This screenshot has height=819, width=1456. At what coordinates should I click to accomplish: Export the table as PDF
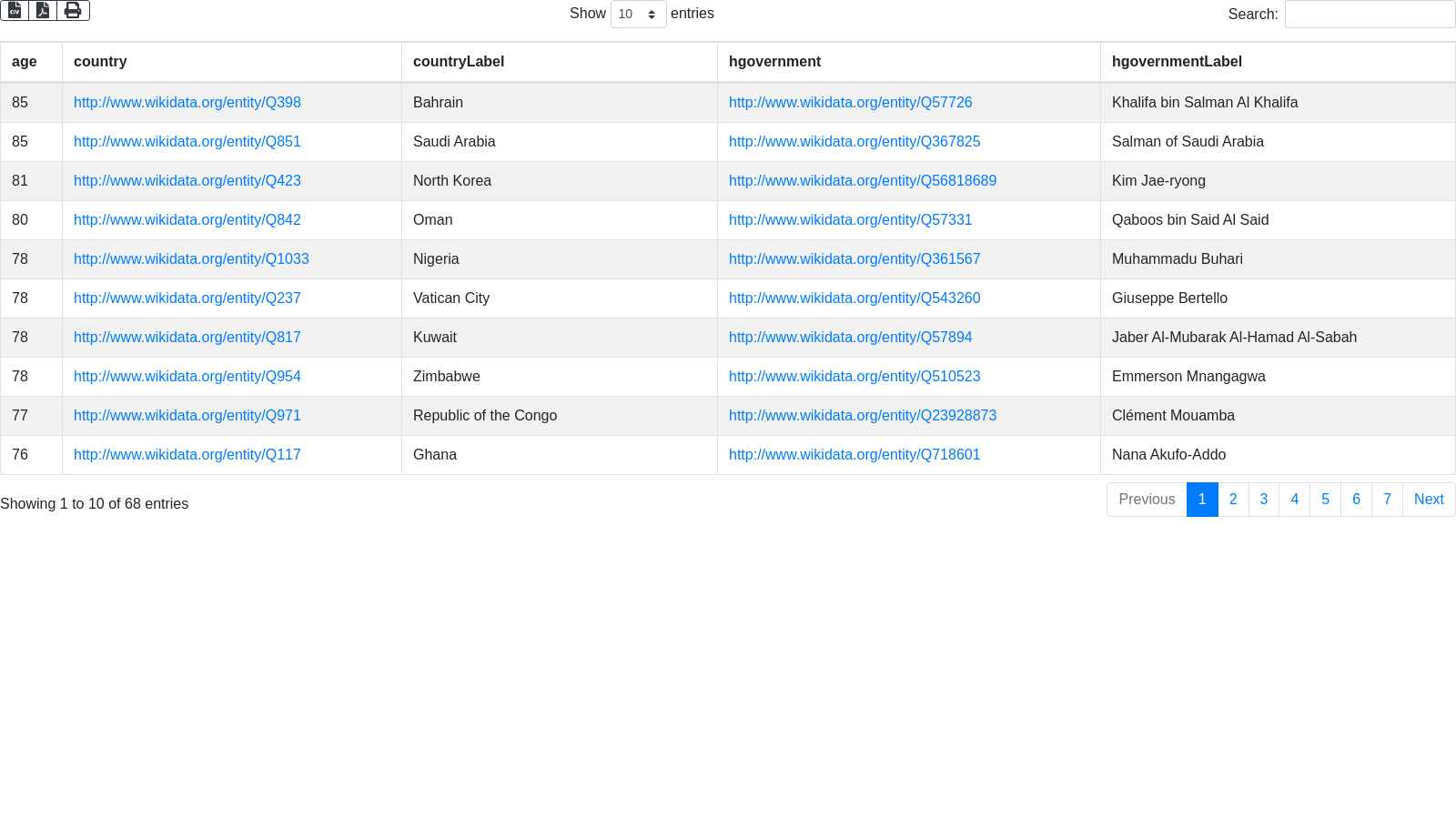(x=43, y=10)
